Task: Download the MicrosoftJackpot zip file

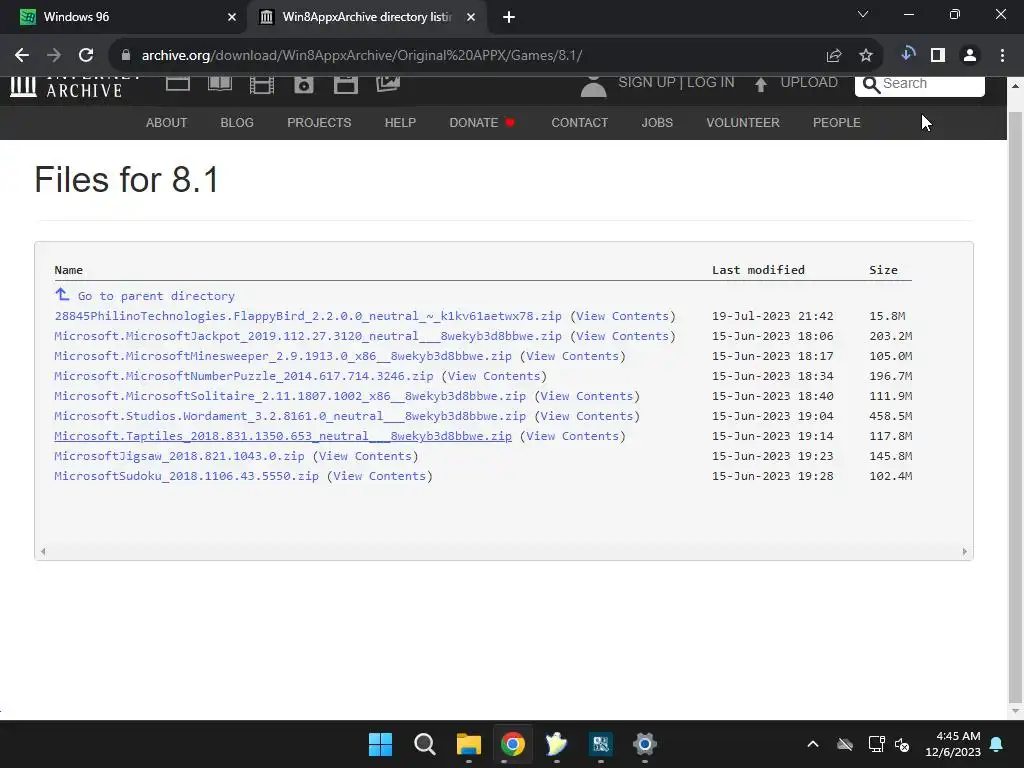Action: click(308, 336)
